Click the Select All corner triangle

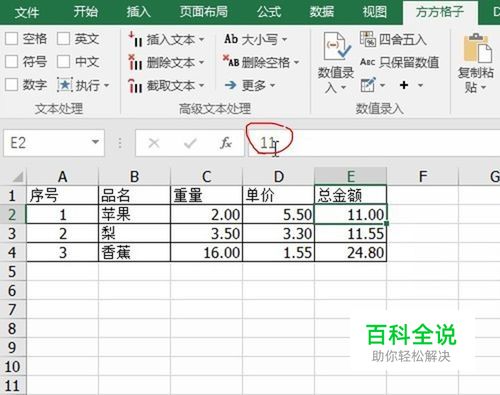pos(17,177)
